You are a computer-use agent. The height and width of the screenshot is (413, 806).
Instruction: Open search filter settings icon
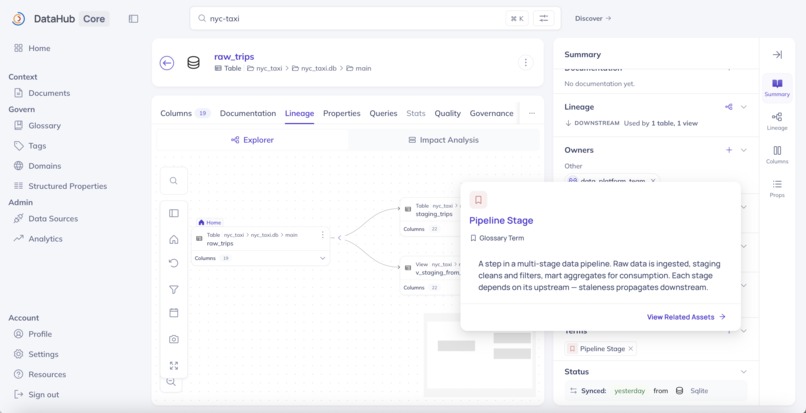543,19
